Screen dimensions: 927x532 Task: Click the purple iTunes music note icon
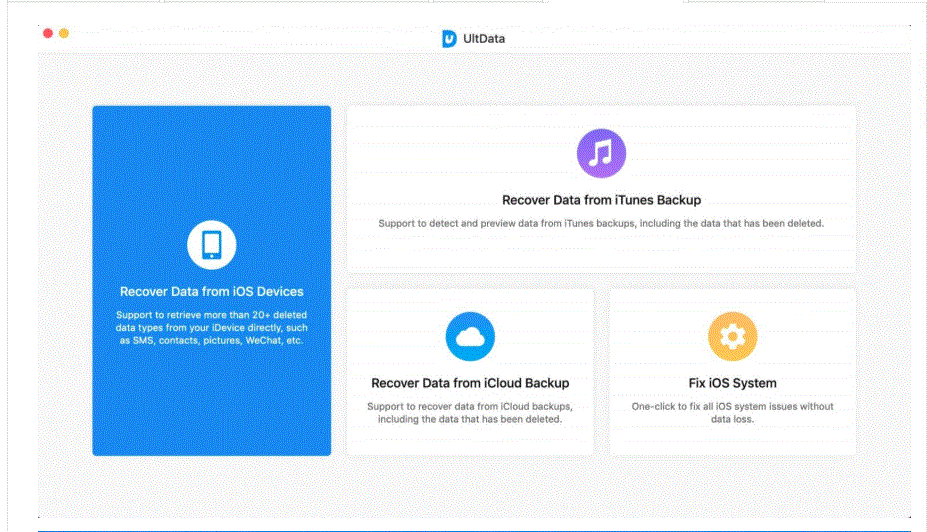pos(601,153)
